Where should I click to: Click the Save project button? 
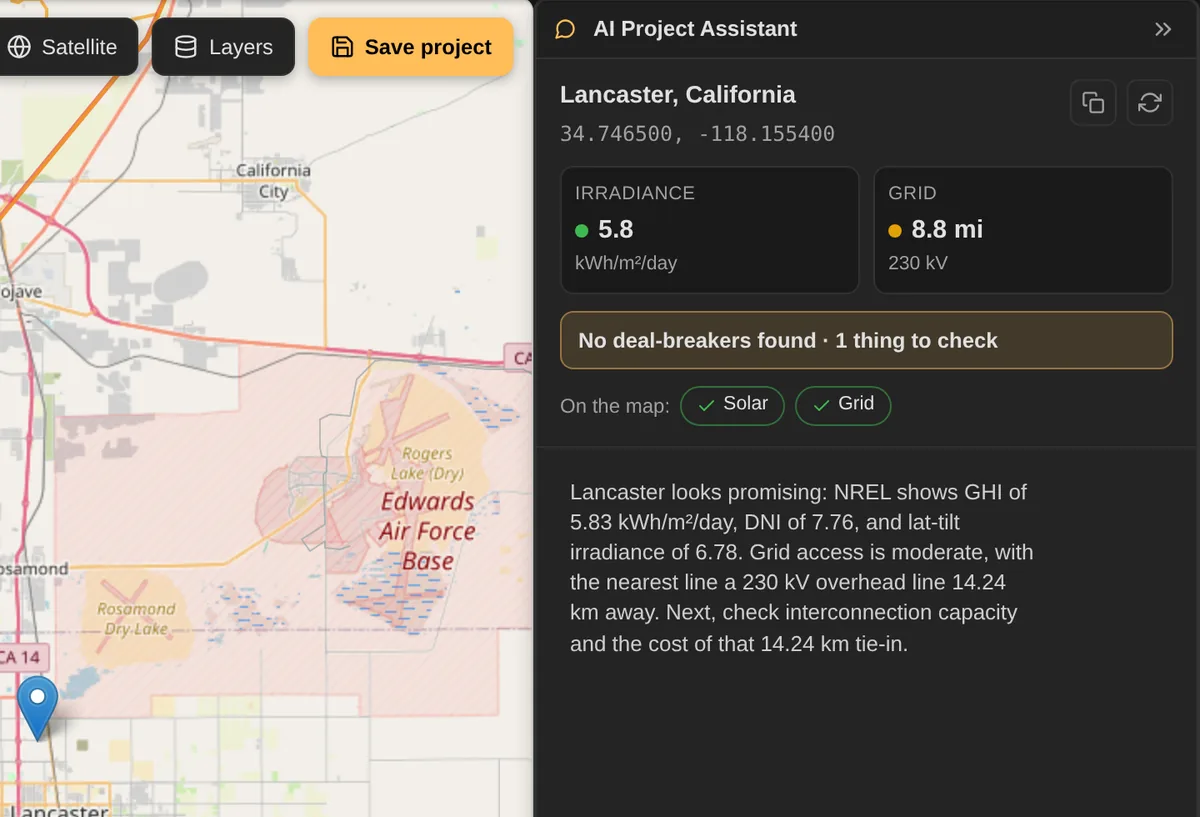point(411,47)
